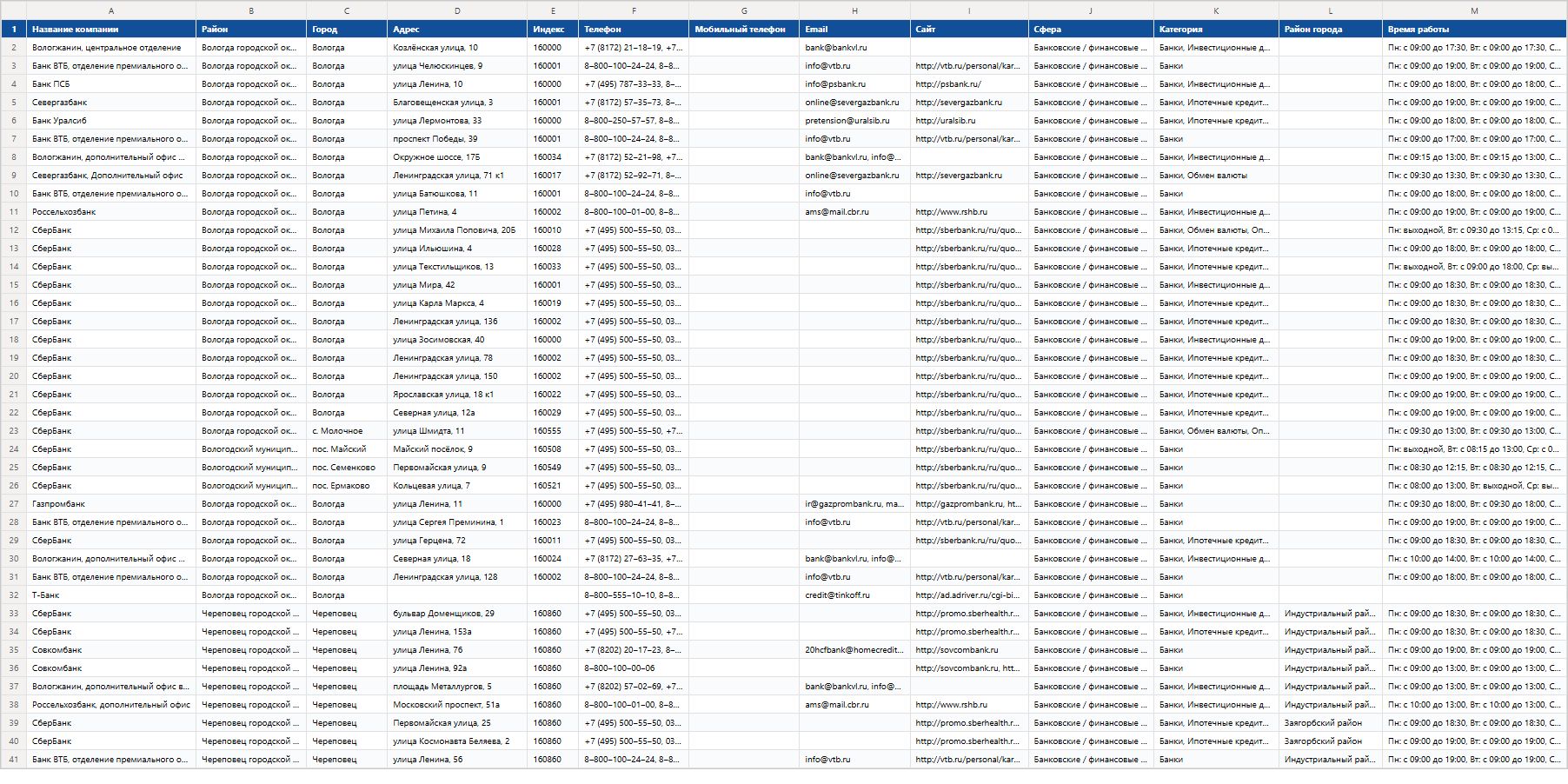Click address "Окружное шоссе, 175"

tap(457, 157)
